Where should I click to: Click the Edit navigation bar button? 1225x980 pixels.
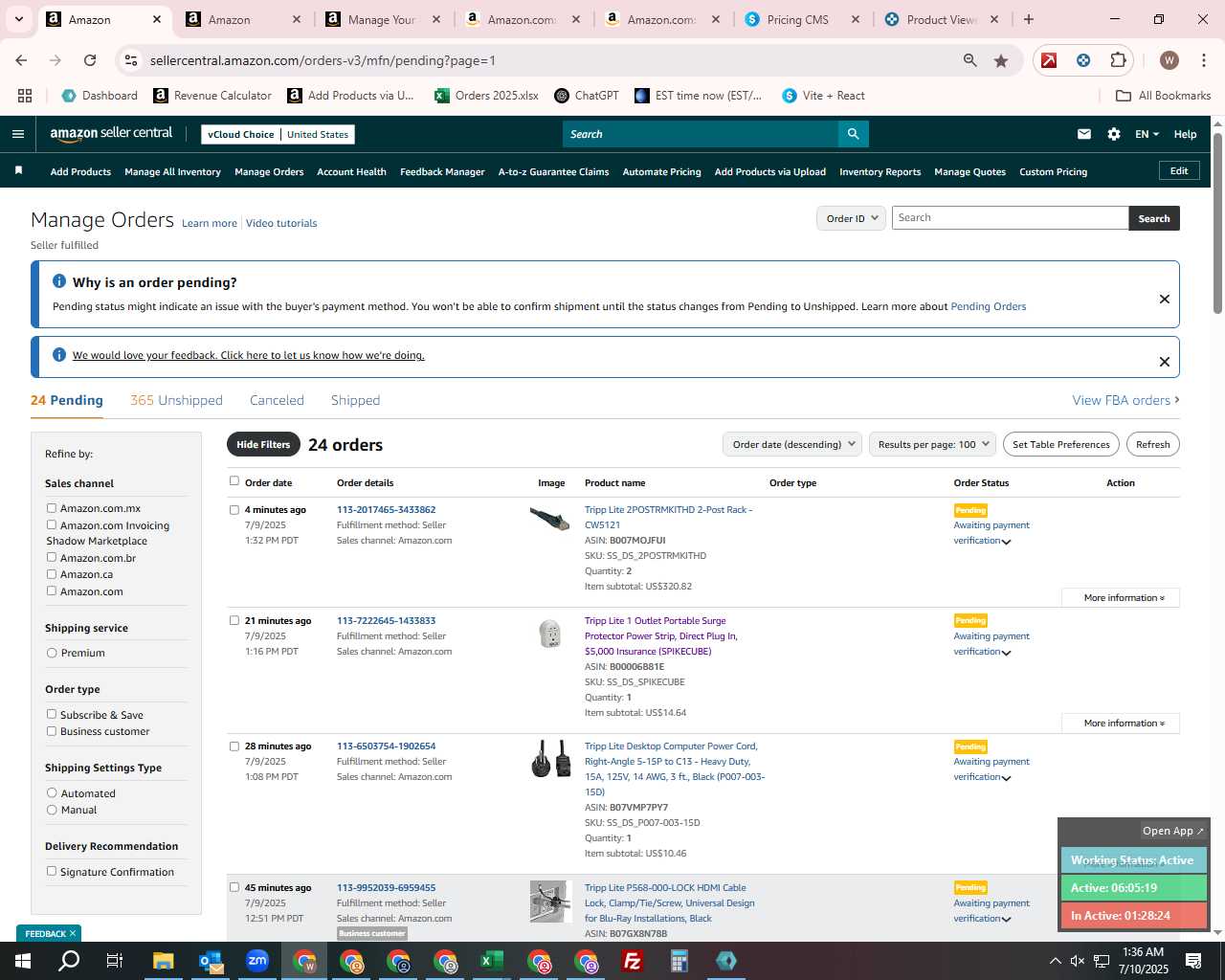[1179, 170]
